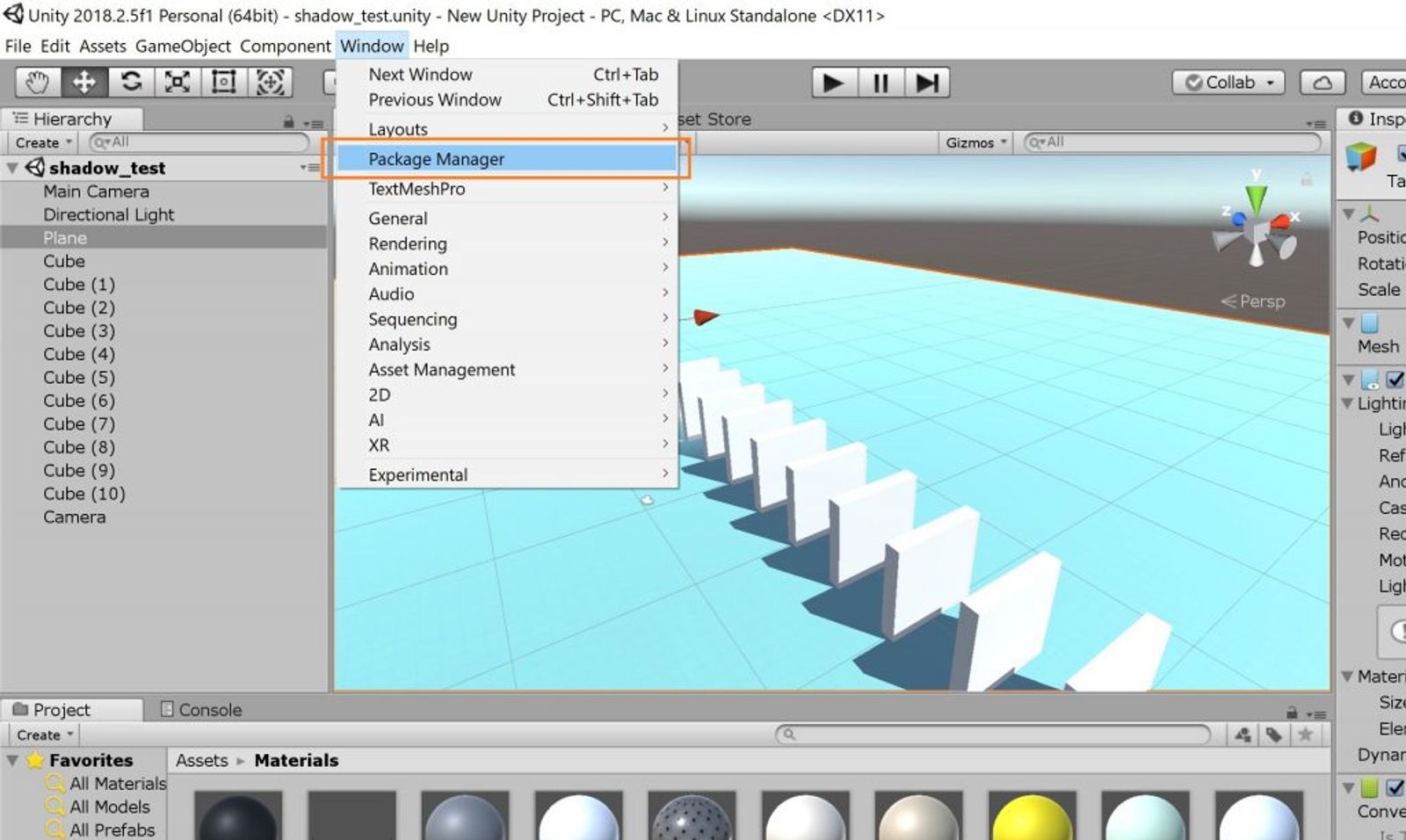Click the GameObject cube icon in the Inspector
The width and height of the screenshot is (1406, 840).
[1361, 157]
